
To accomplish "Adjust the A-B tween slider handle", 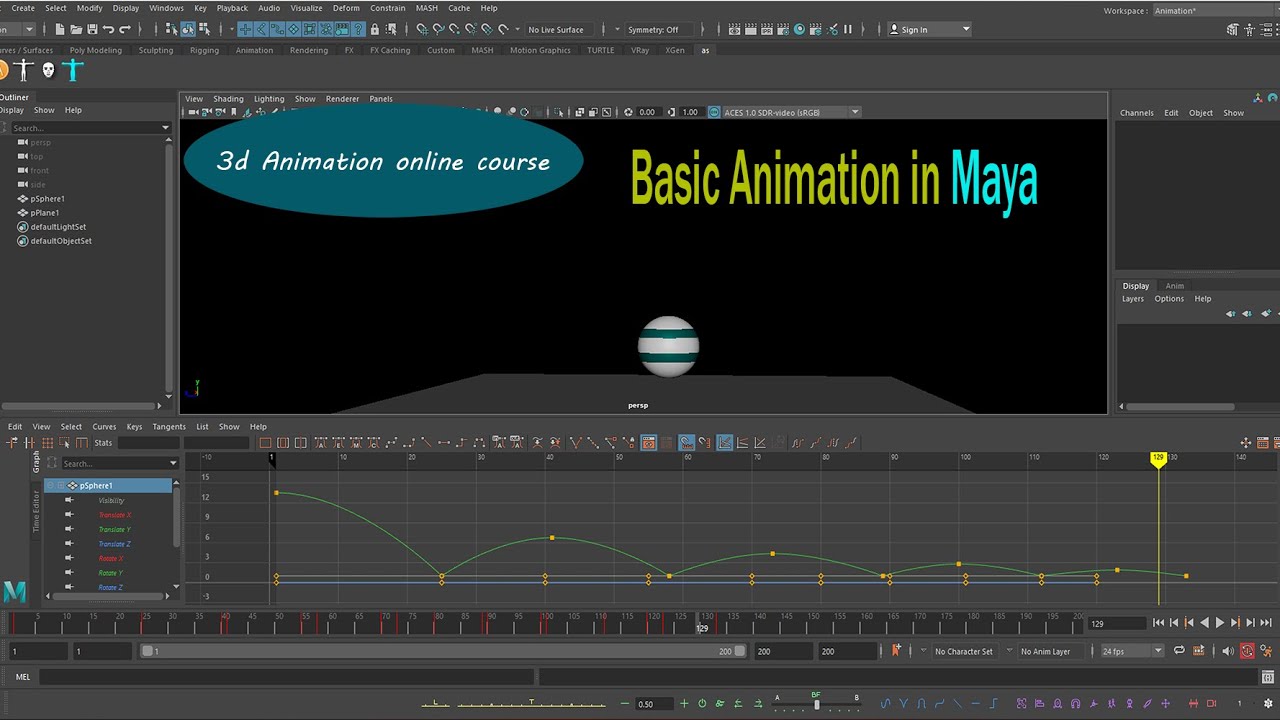I will (816, 703).
